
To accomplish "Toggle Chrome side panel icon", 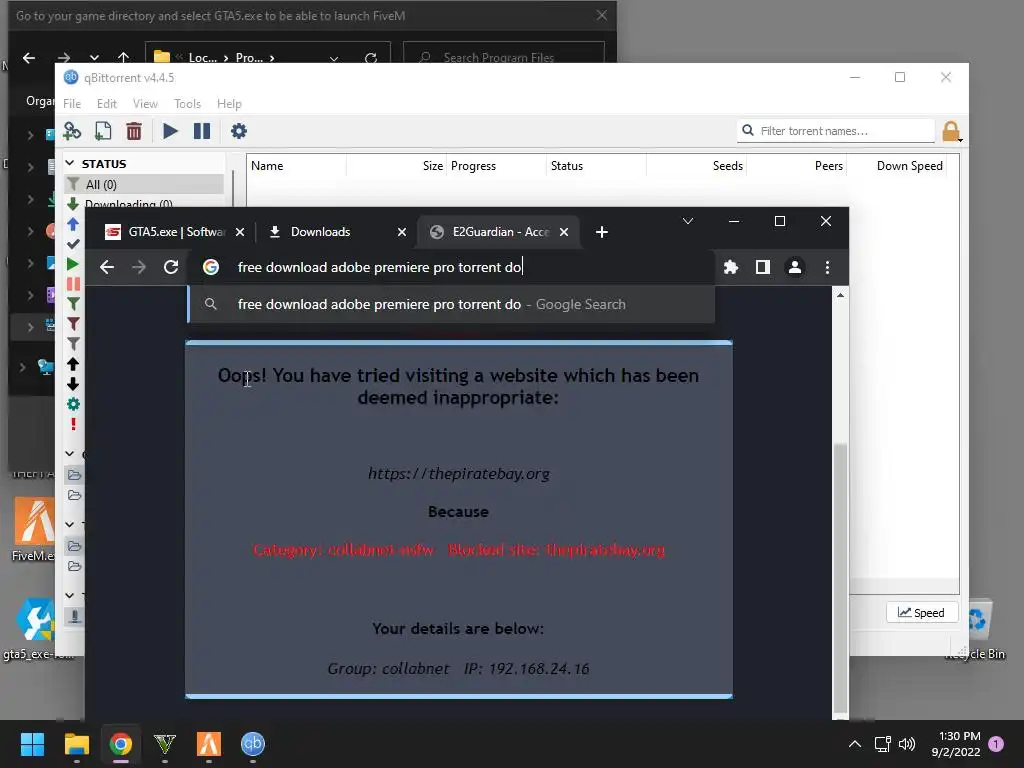I will [x=763, y=266].
